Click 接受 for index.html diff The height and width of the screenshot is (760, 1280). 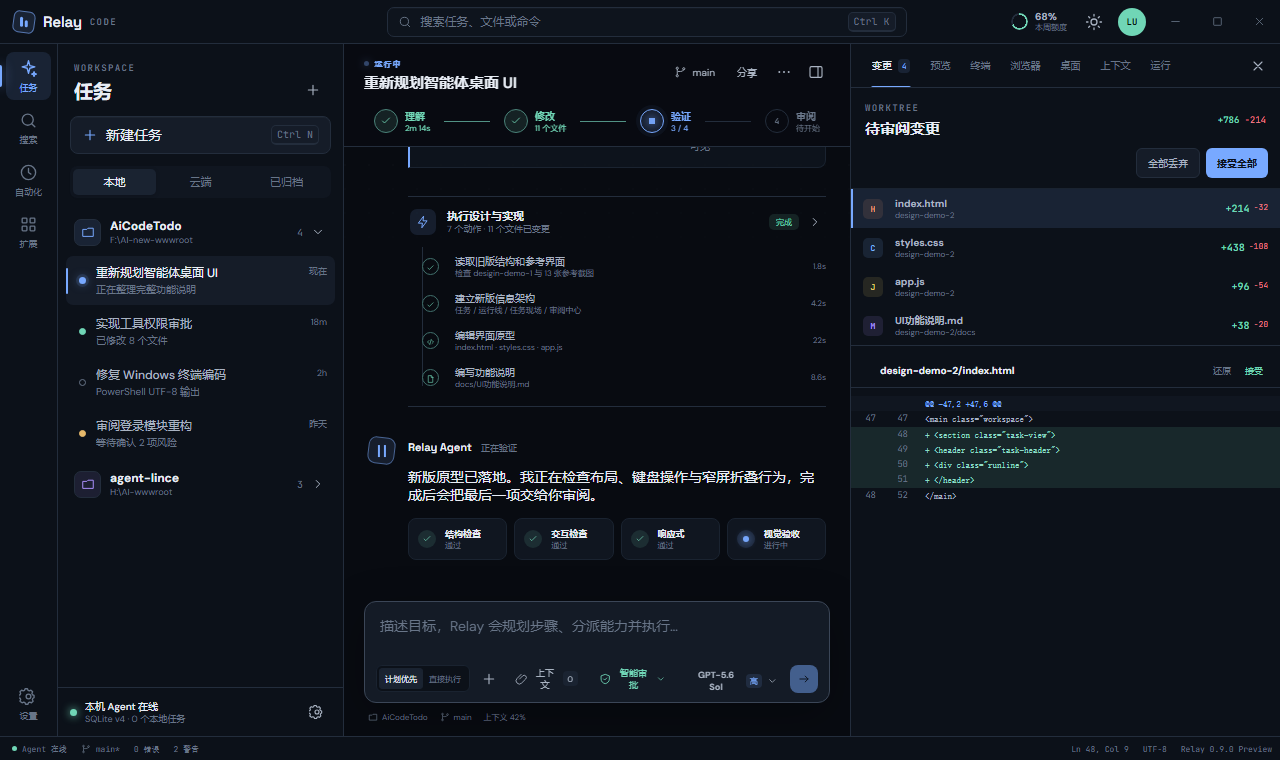click(x=1254, y=371)
